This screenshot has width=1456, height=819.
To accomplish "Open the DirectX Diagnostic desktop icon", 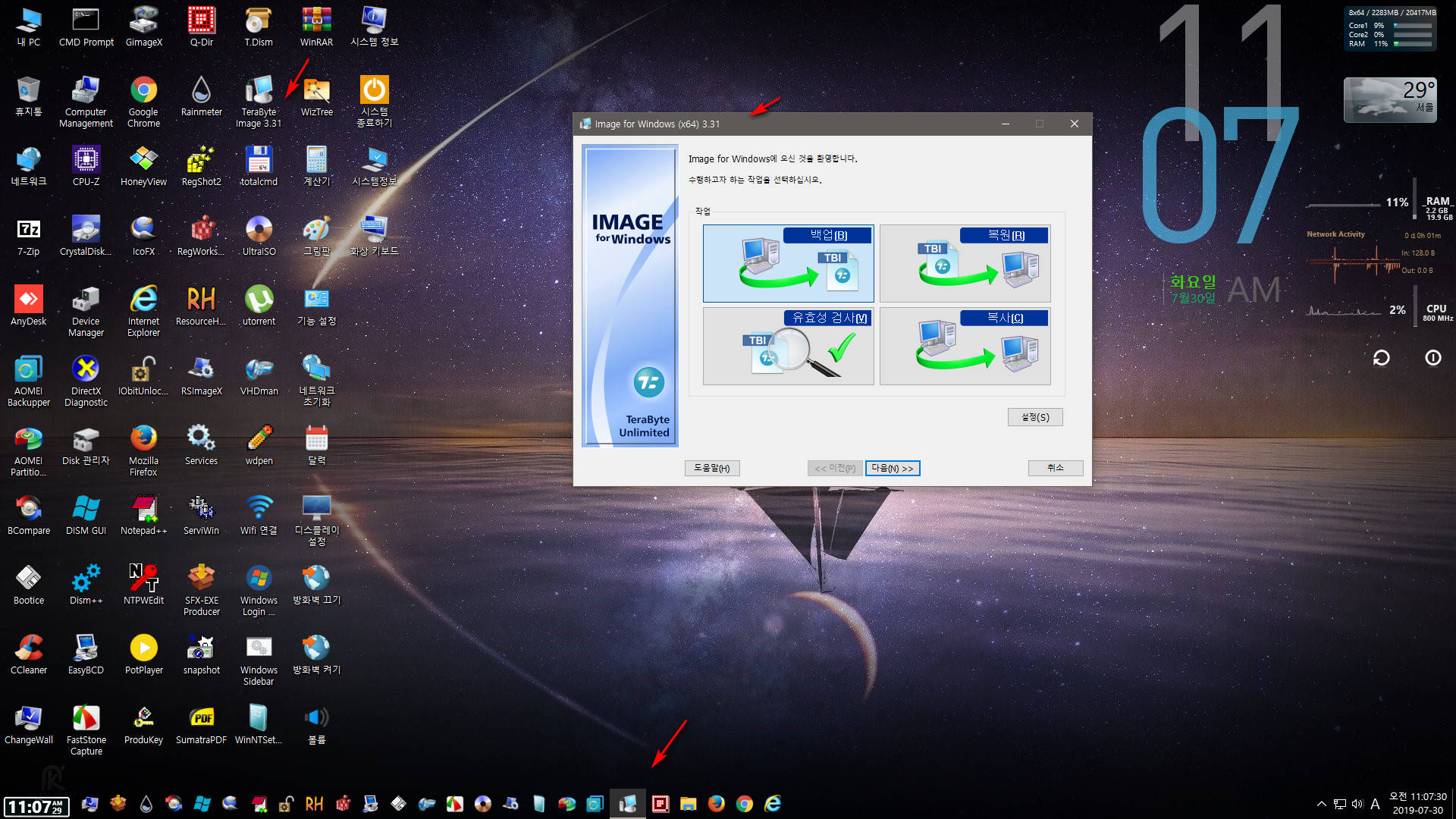I will pyautogui.click(x=86, y=381).
